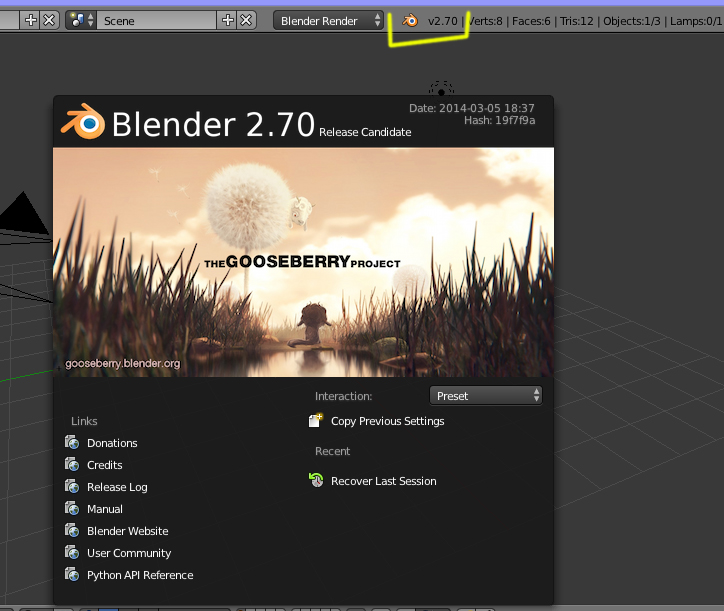Viewport: 724px width, 611px height.
Task: Open the Python API Reference link
Action: pos(140,575)
